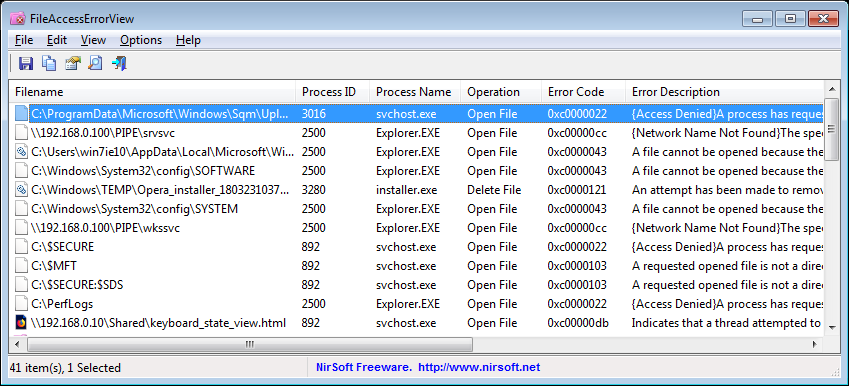Click the '41 item(s), 1 Selected' status text
Viewport: 849px width, 386px height.
(x=66, y=368)
